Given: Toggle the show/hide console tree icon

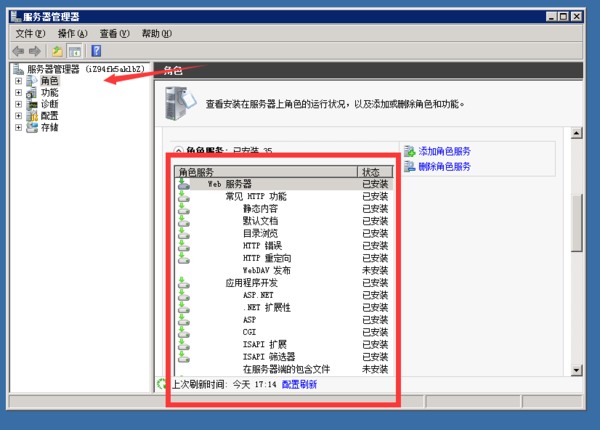Looking at the screenshot, I should coord(75,51).
